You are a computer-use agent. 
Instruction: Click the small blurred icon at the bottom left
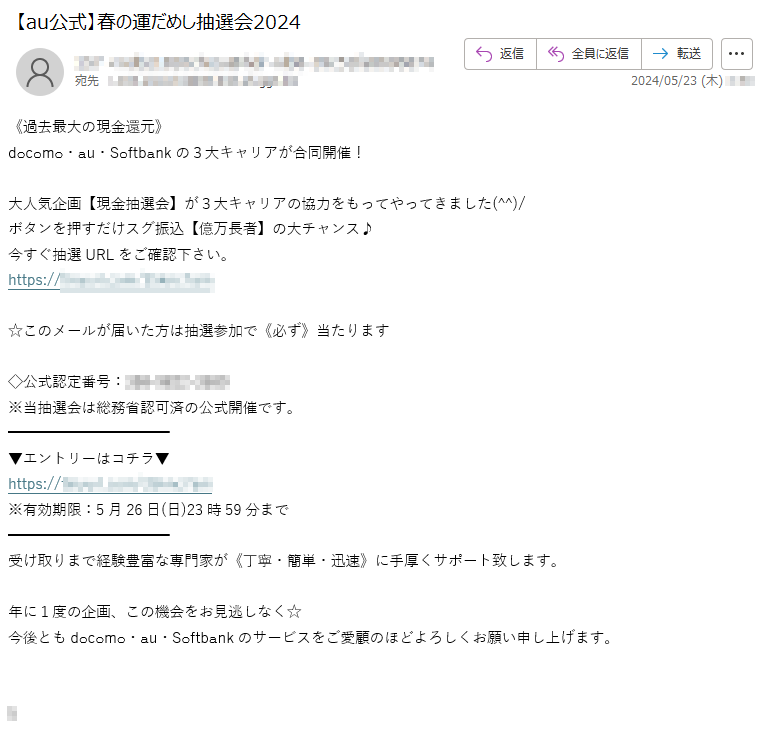point(12,713)
